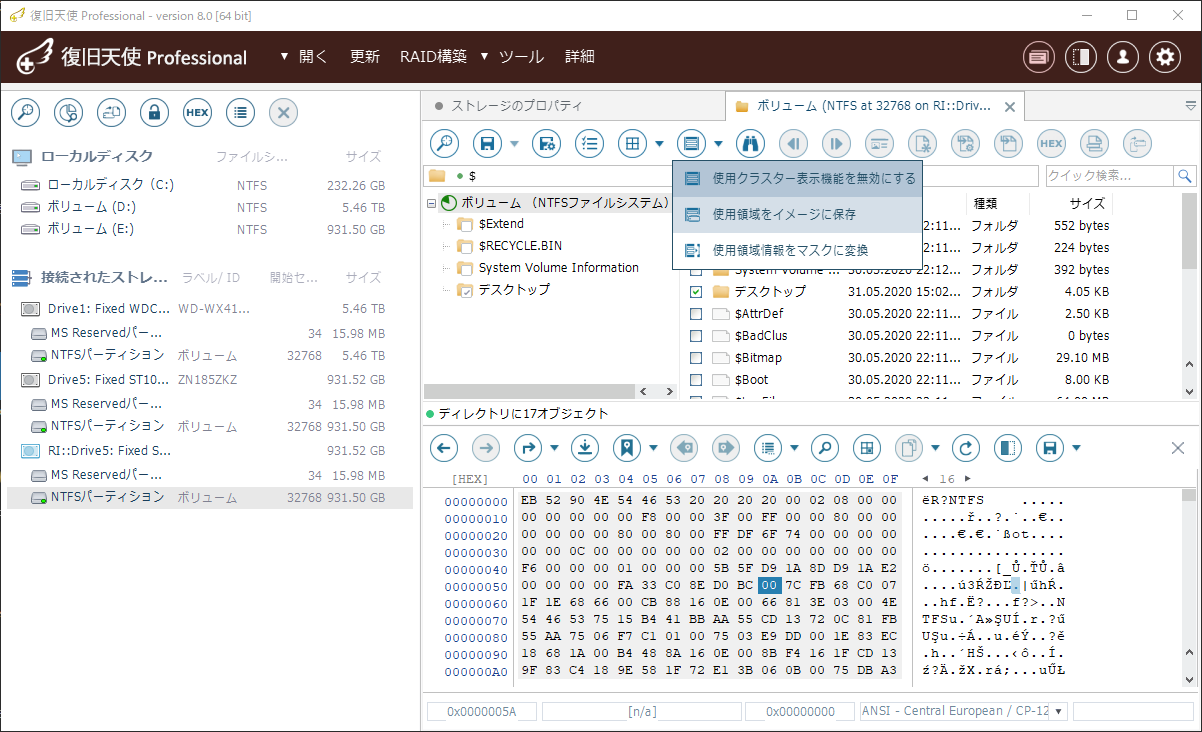The height and width of the screenshot is (732, 1202).
Task: Open $RECYCLE.BIN folder in tree
Action: (520, 246)
